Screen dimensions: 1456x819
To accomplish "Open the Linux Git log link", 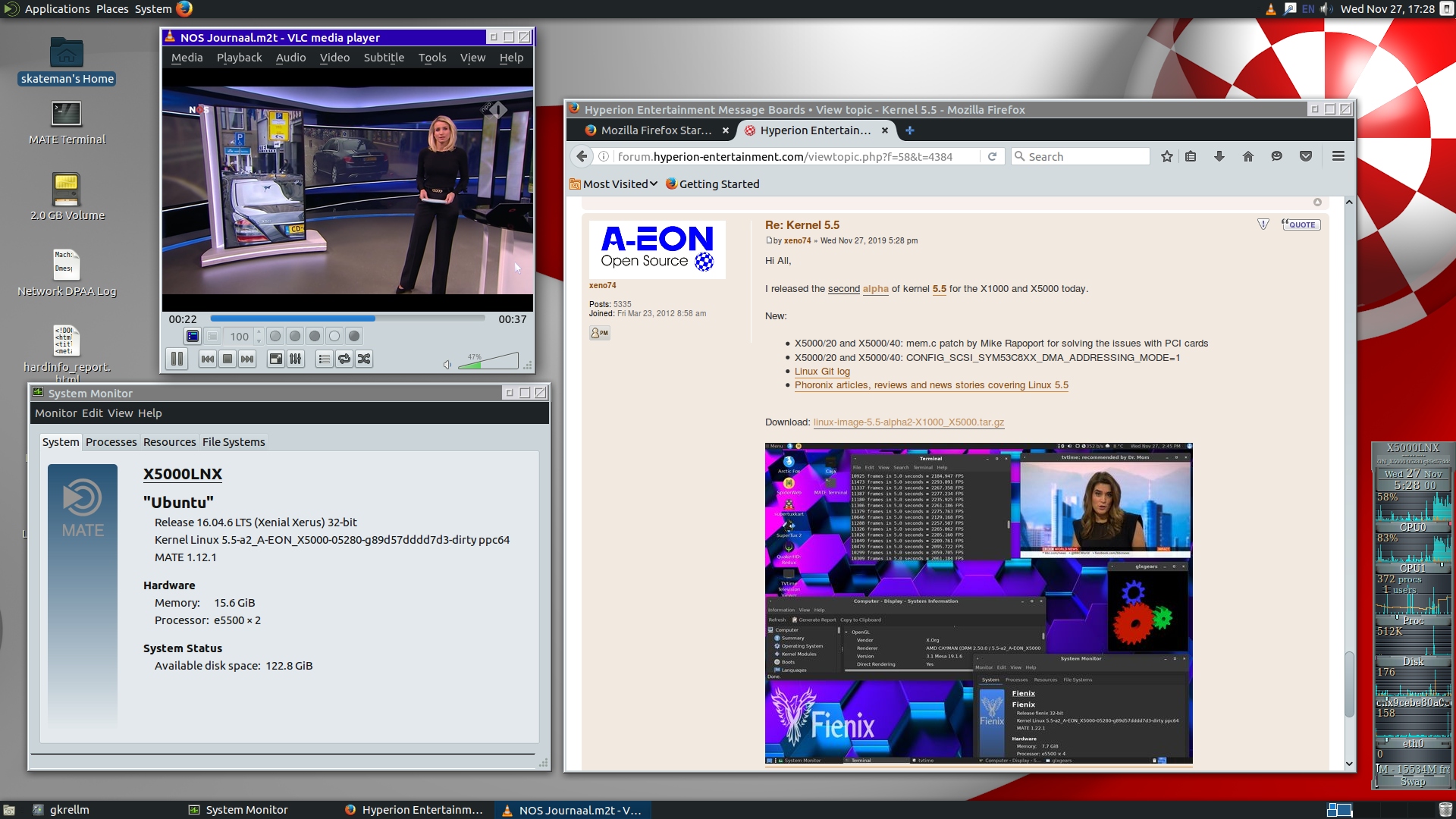I will tap(822, 372).
